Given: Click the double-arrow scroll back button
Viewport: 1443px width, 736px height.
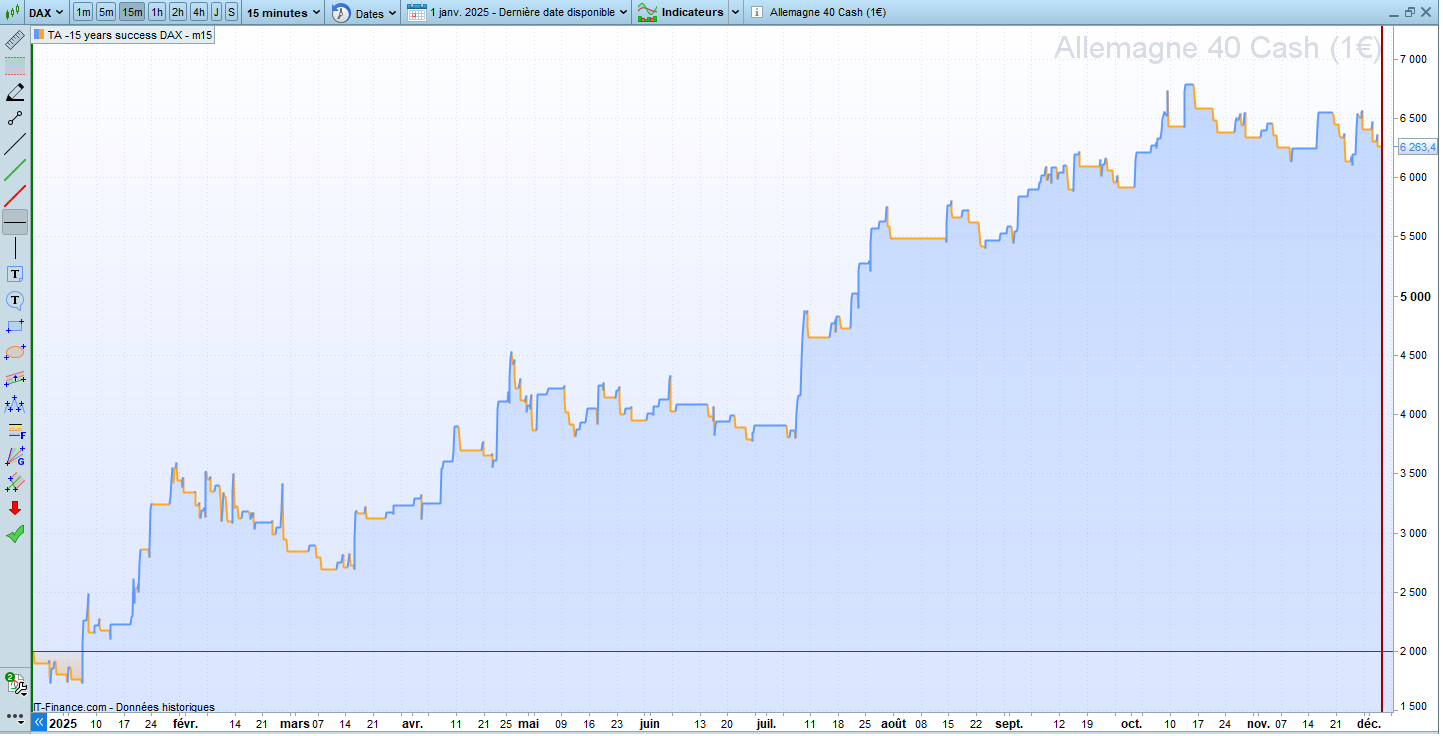Looking at the screenshot, I should point(39,722).
